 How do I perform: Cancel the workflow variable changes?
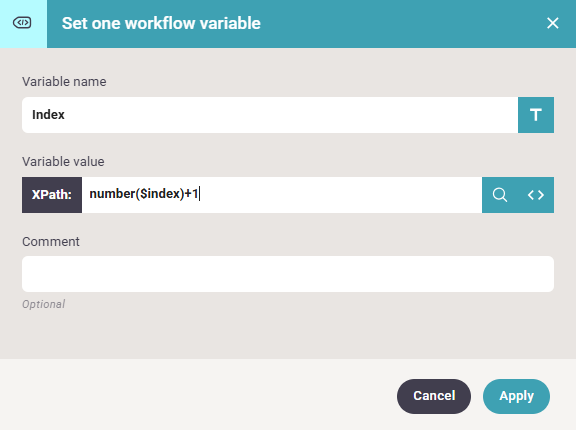[x=434, y=396]
